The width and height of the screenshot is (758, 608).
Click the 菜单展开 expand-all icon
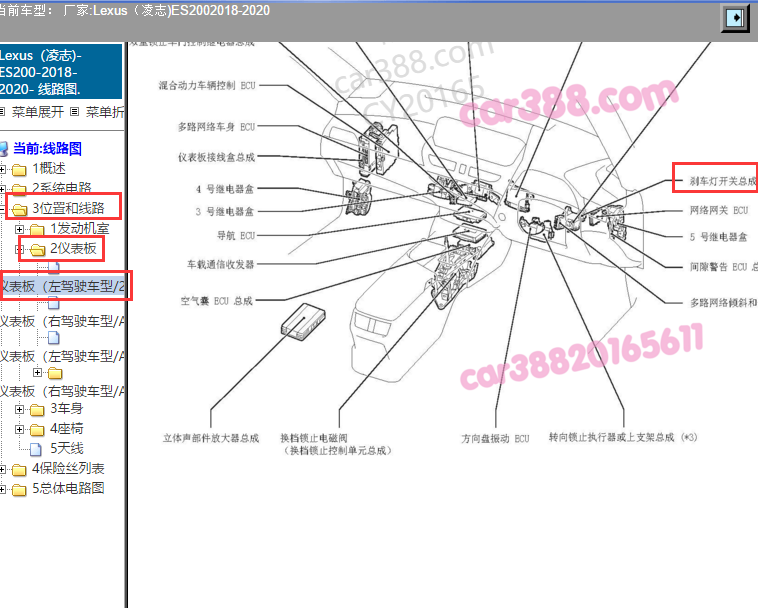pyautogui.click(x=2, y=112)
